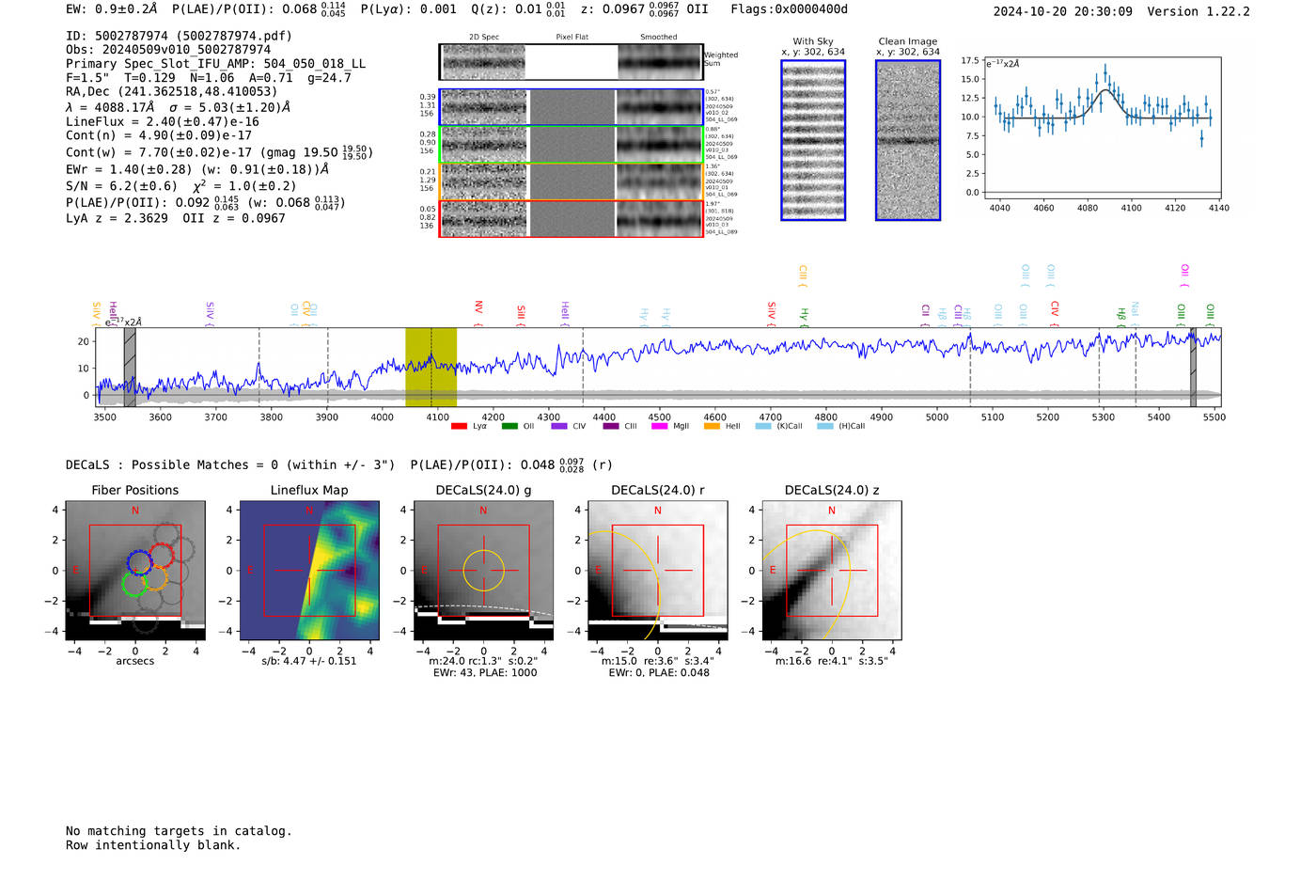1316x896 pixels.
Task: Open the DECaLS(24.0) z cutout image
Action: coord(832,571)
